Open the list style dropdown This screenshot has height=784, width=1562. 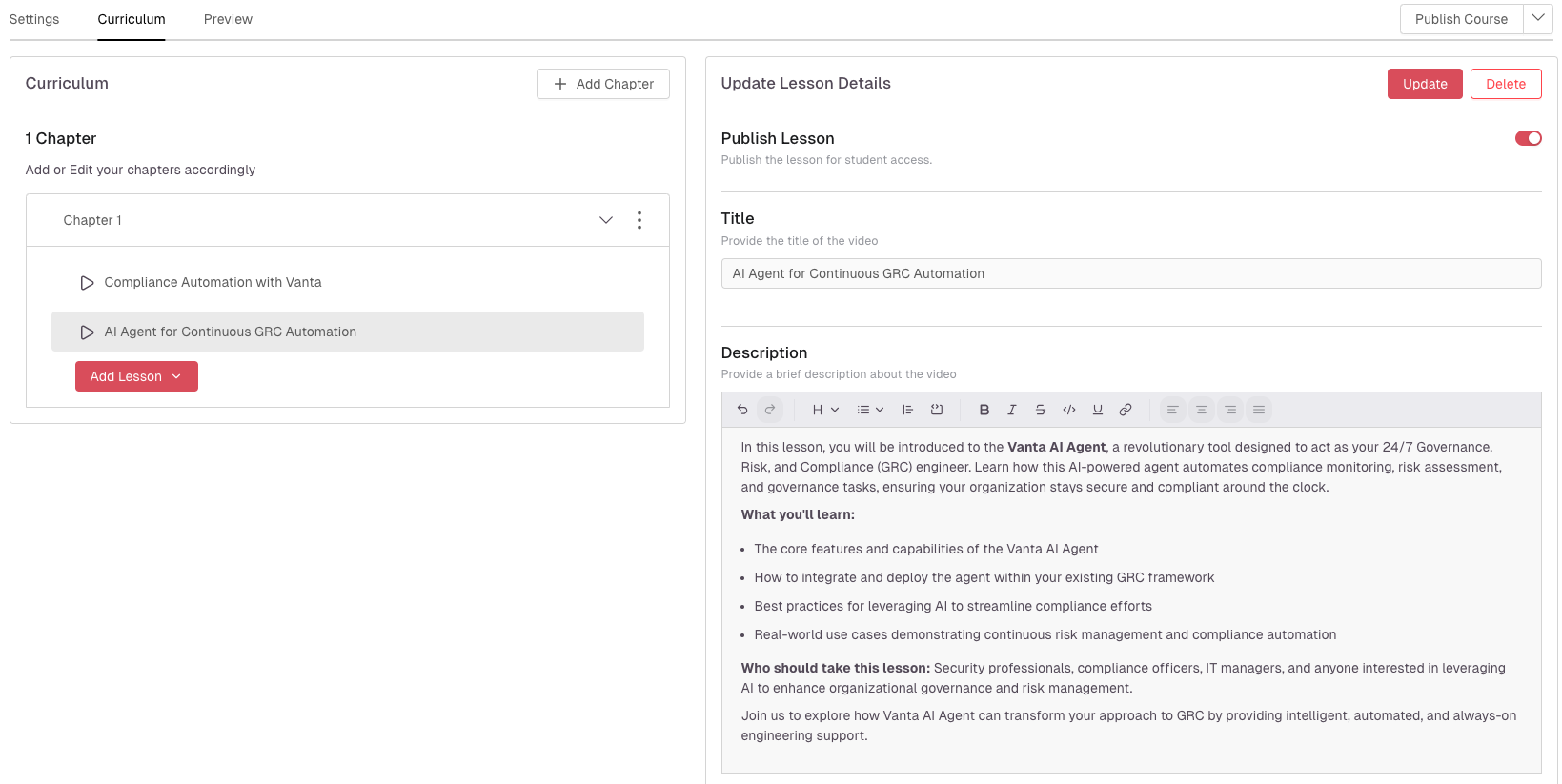click(870, 410)
